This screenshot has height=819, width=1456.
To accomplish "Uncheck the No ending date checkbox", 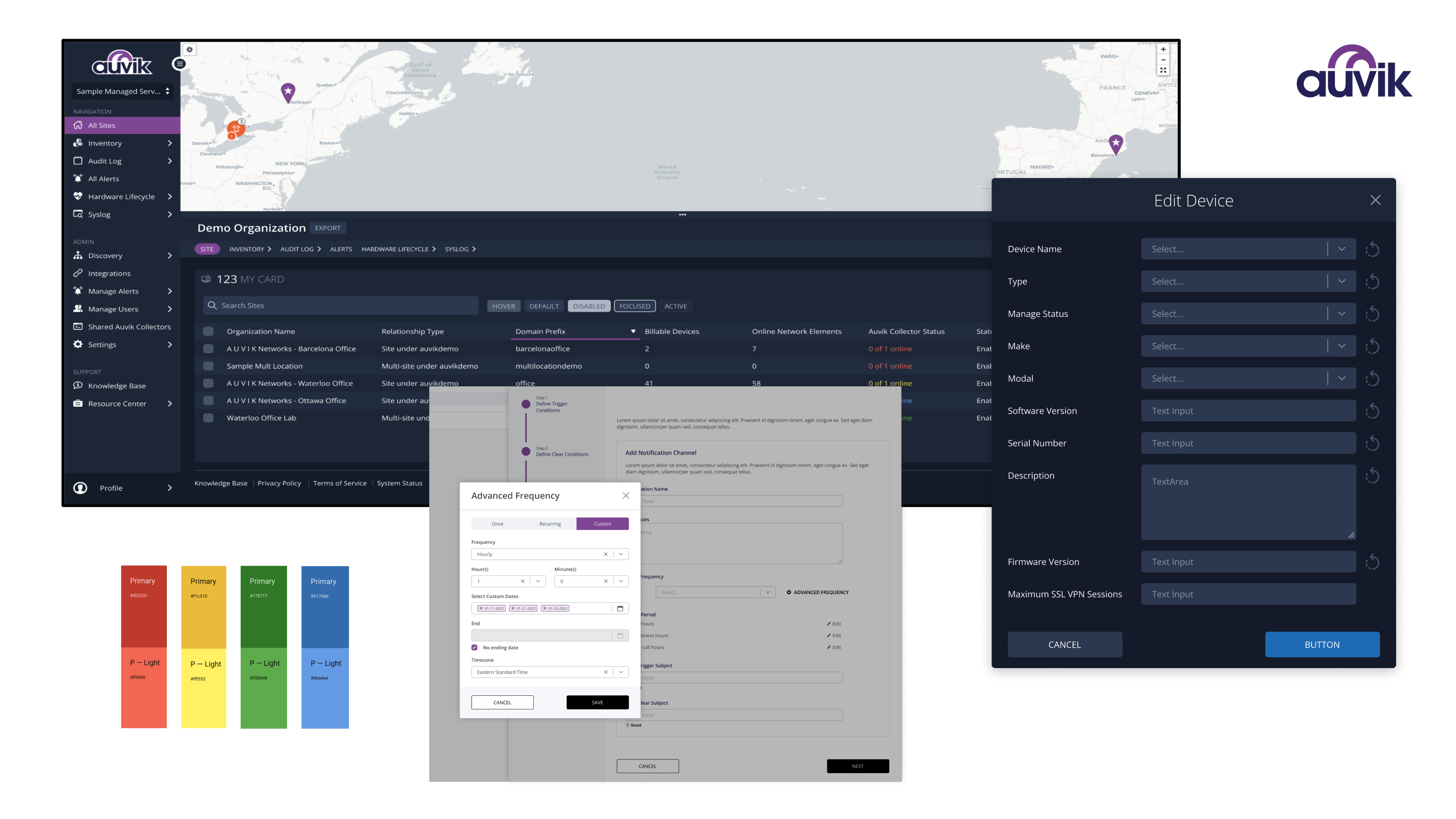I will click(x=474, y=648).
